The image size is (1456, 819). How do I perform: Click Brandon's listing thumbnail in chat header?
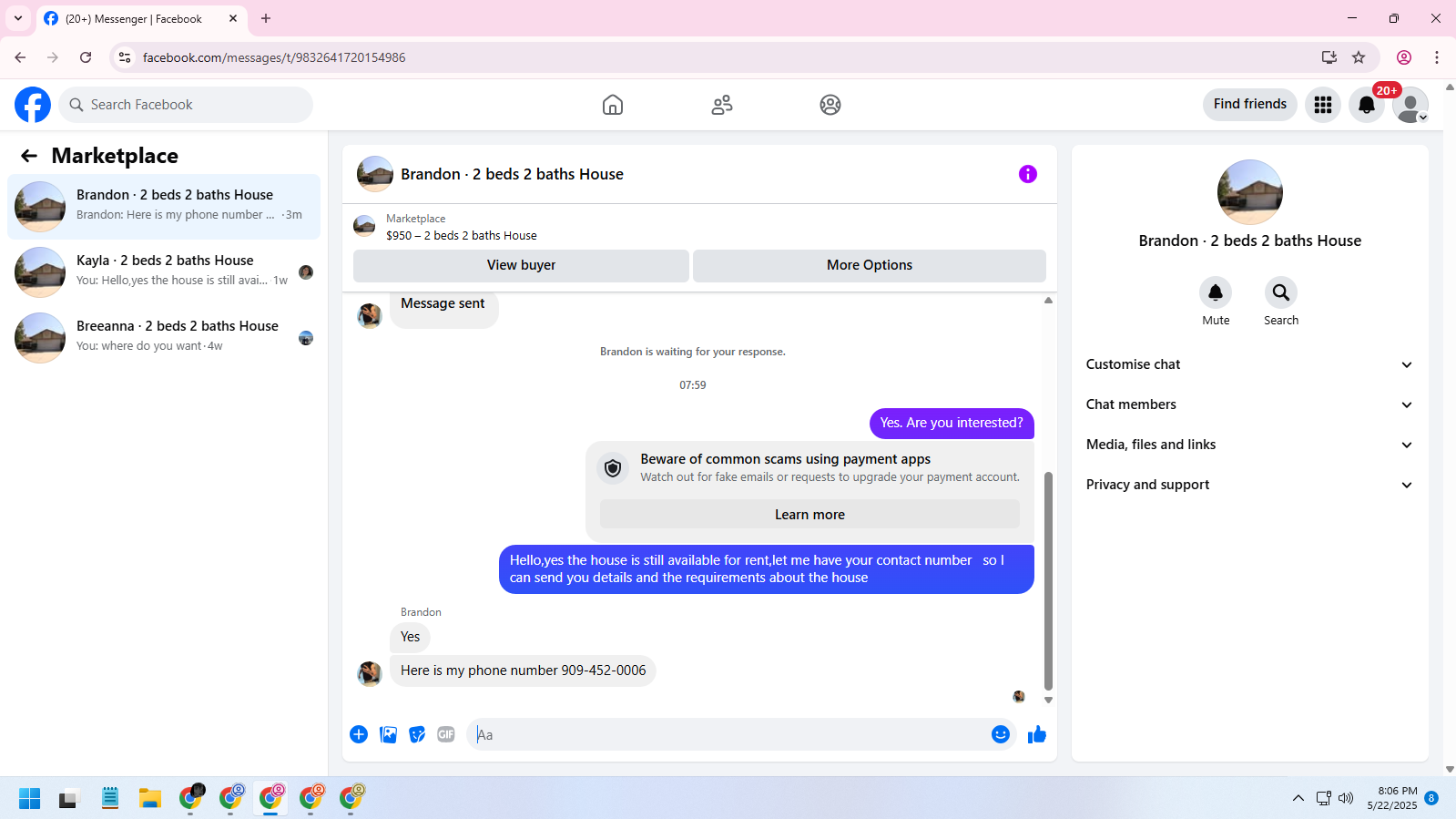coord(374,174)
